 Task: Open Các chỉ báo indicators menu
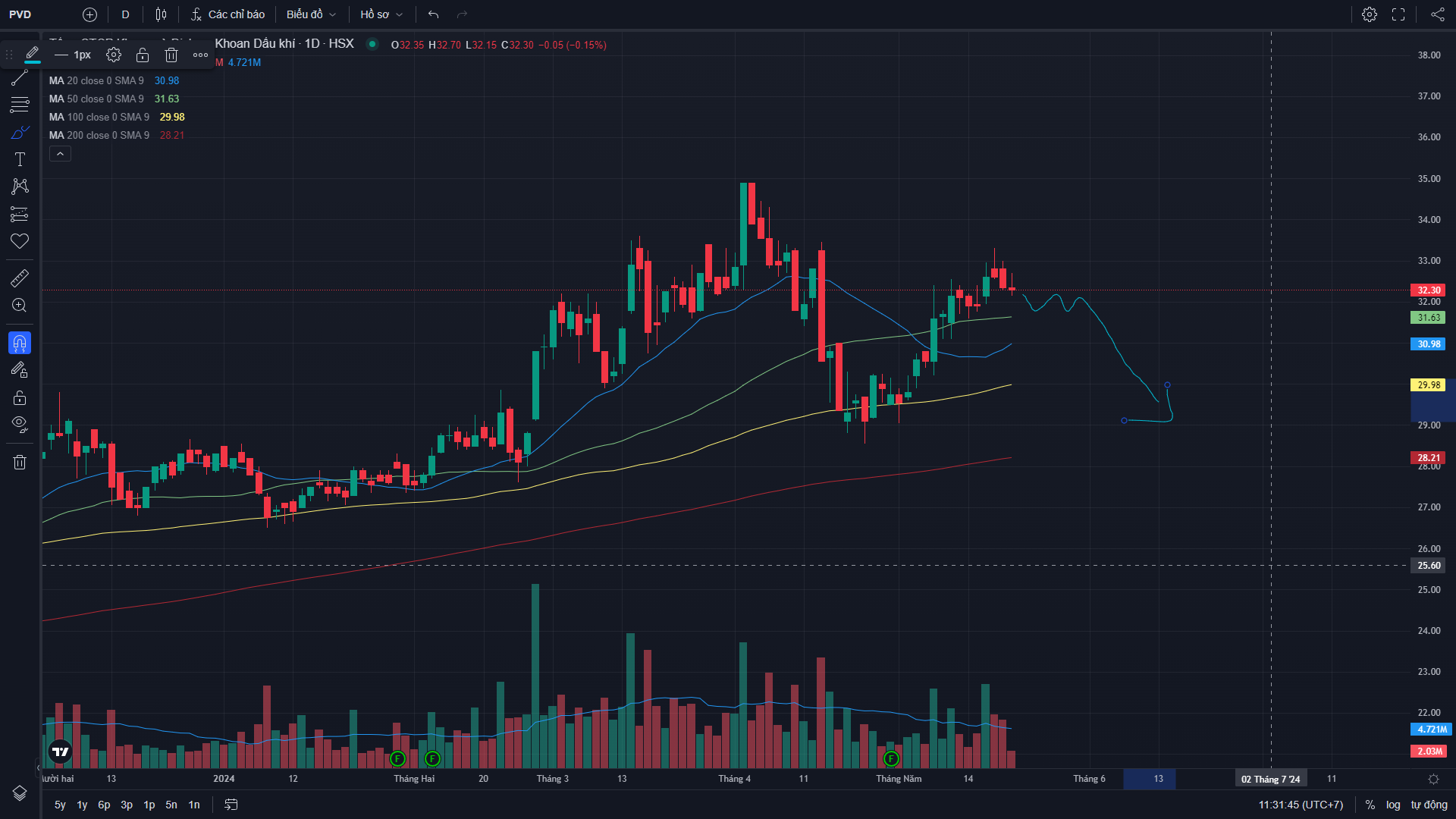coord(228,14)
